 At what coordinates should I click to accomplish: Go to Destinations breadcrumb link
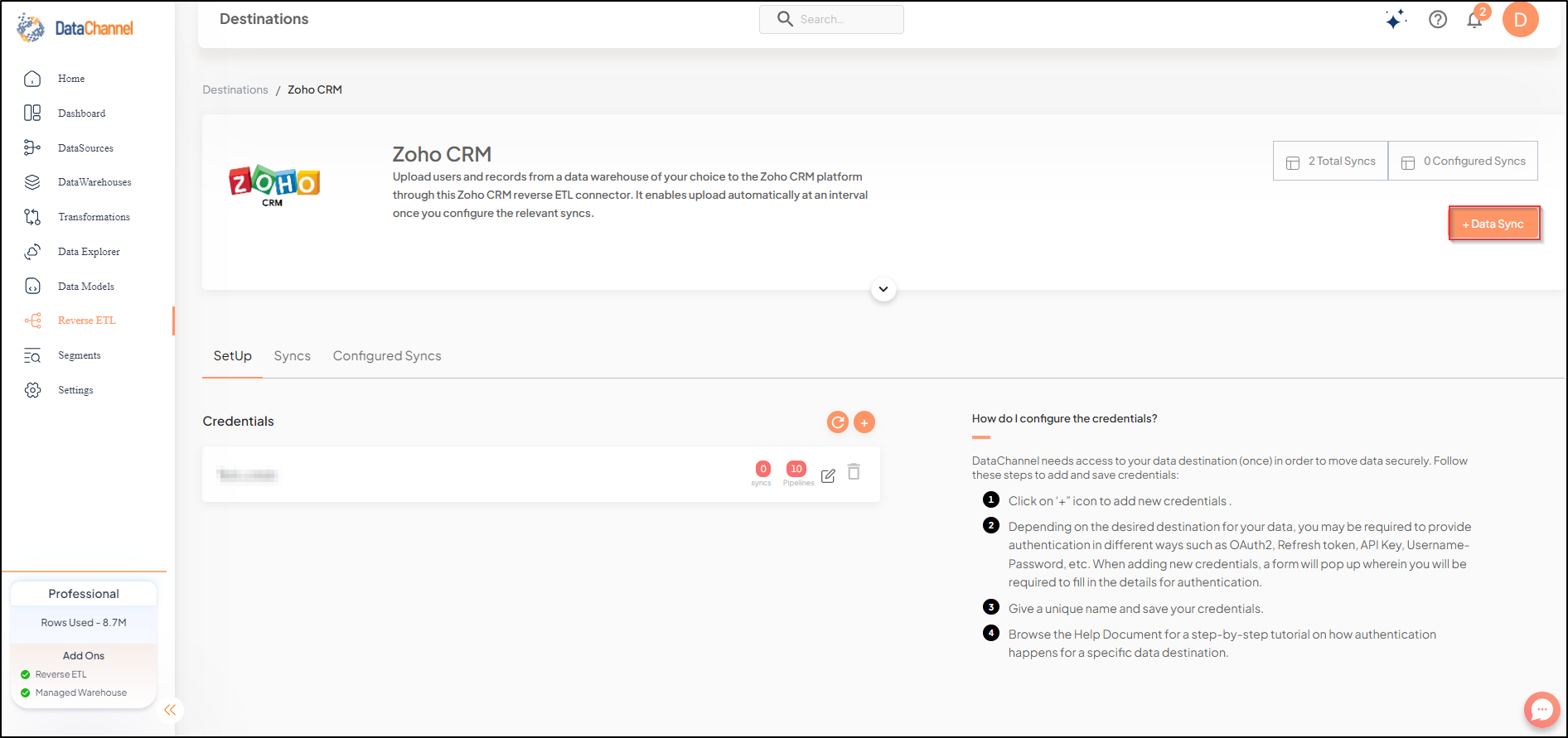[235, 89]
